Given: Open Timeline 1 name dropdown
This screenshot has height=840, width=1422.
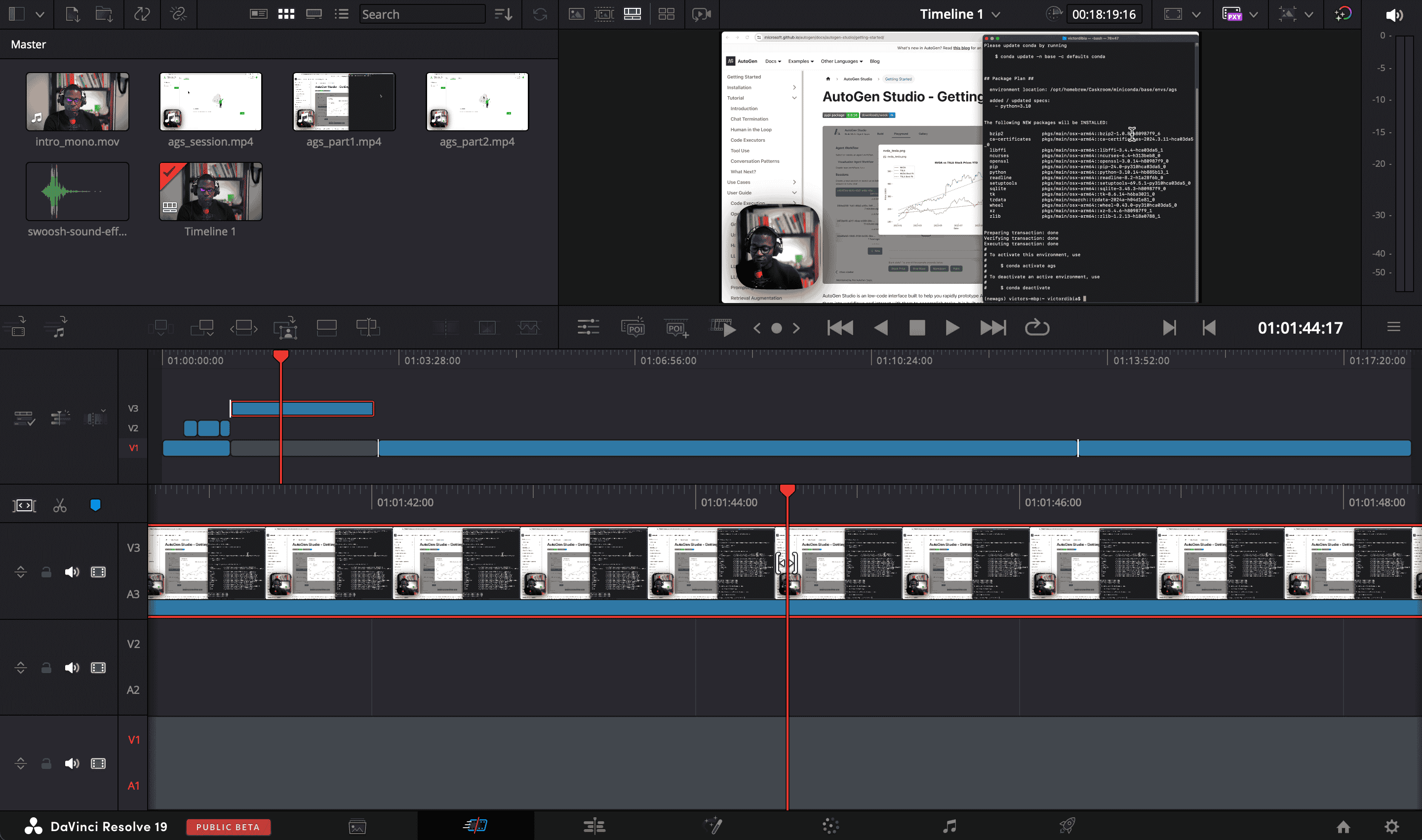Looking at the screenshot, I should click(996, 14).
